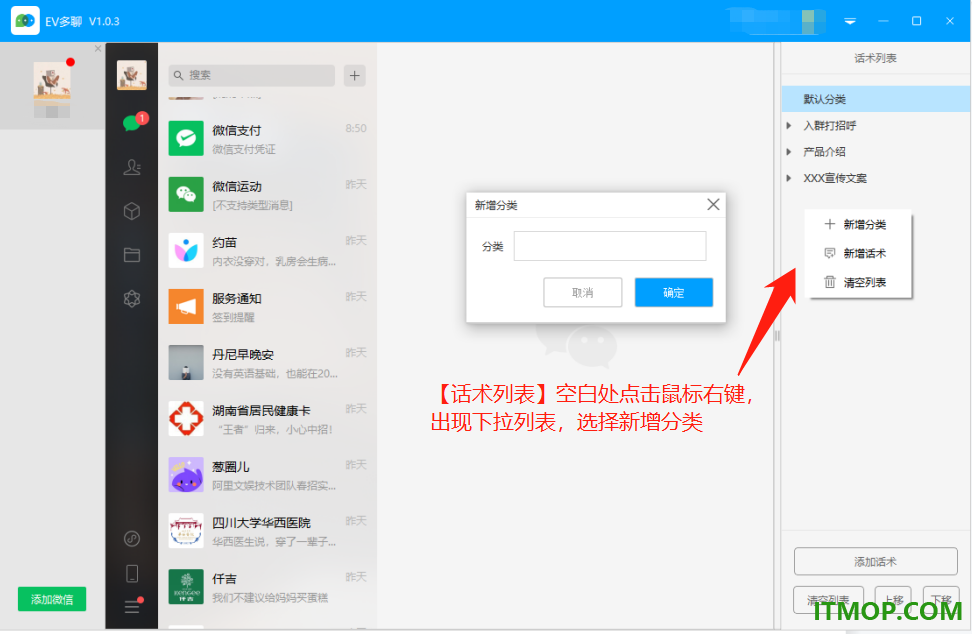Close the account tab with small X
Screen dimensions: 972x634
coord(98,48)
